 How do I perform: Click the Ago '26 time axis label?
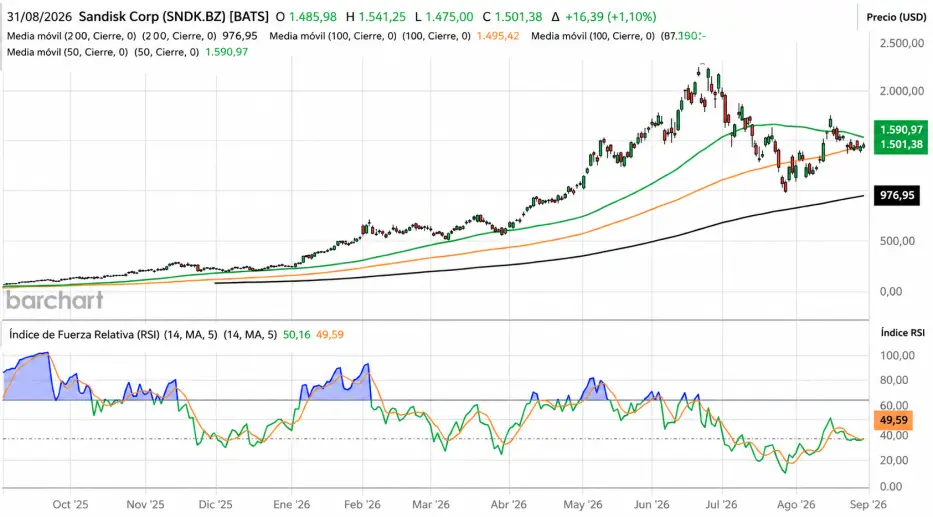(x=796, y=505)
